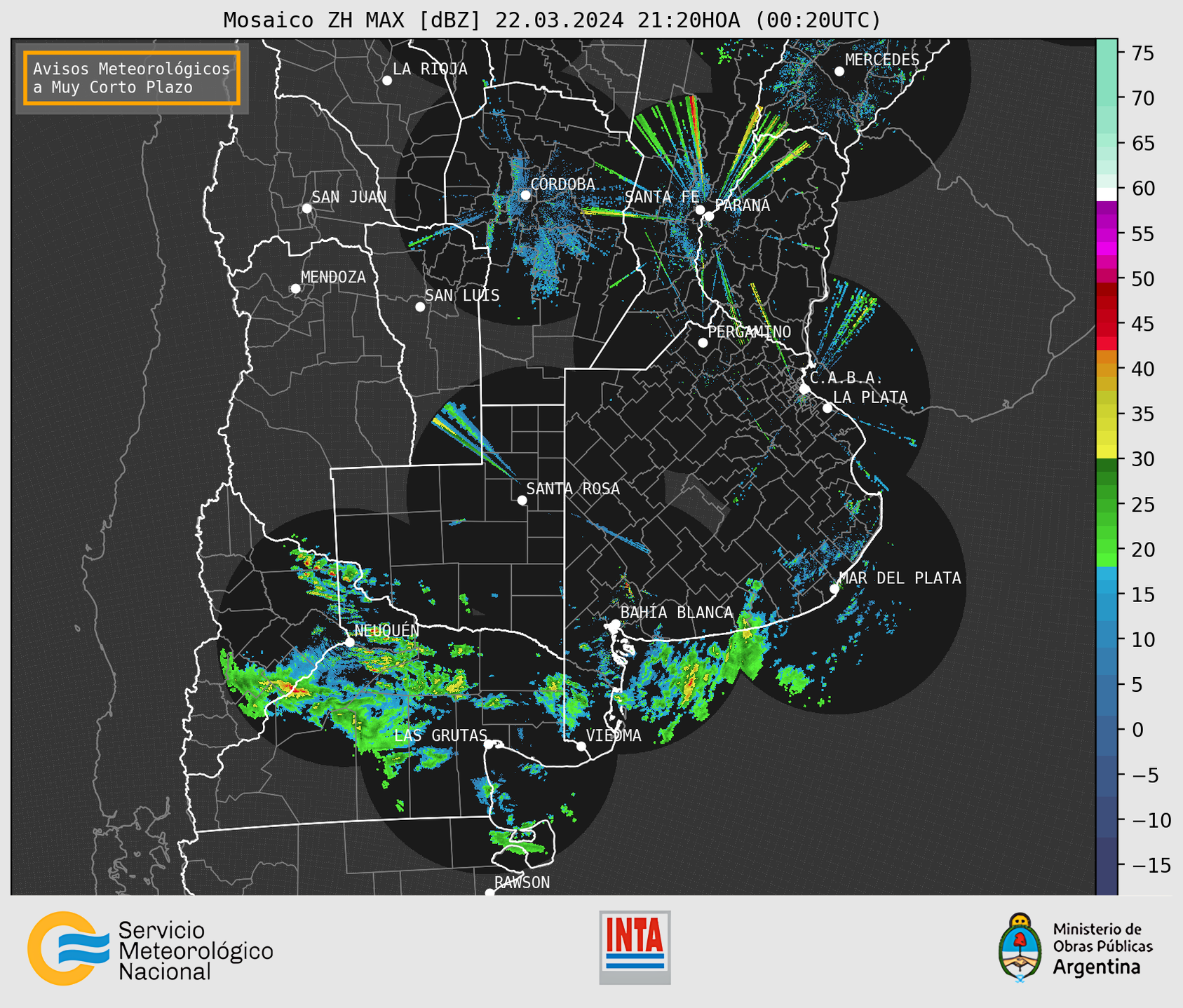The height and width of the screenshot is (1008, 1183).
Task: Click the LAS GRUTAS marker dot
Action: 489,744
